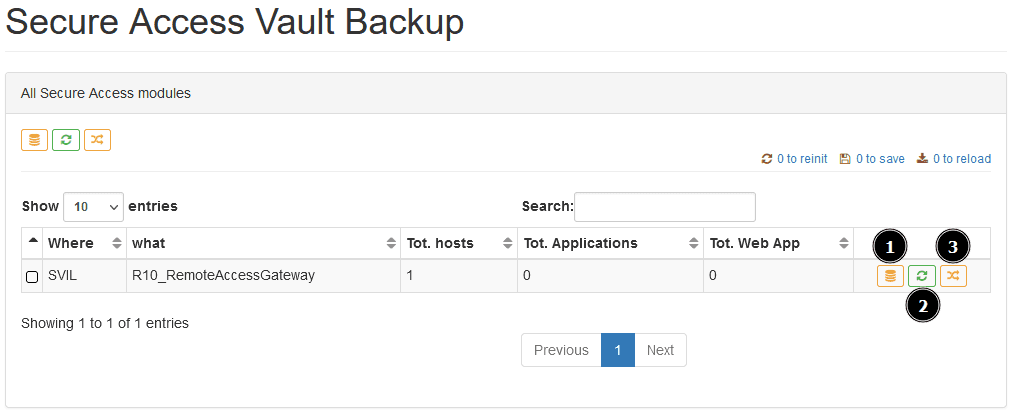Click the Previous pagination button
The image size is (1013, 414).
click(561, 350)
